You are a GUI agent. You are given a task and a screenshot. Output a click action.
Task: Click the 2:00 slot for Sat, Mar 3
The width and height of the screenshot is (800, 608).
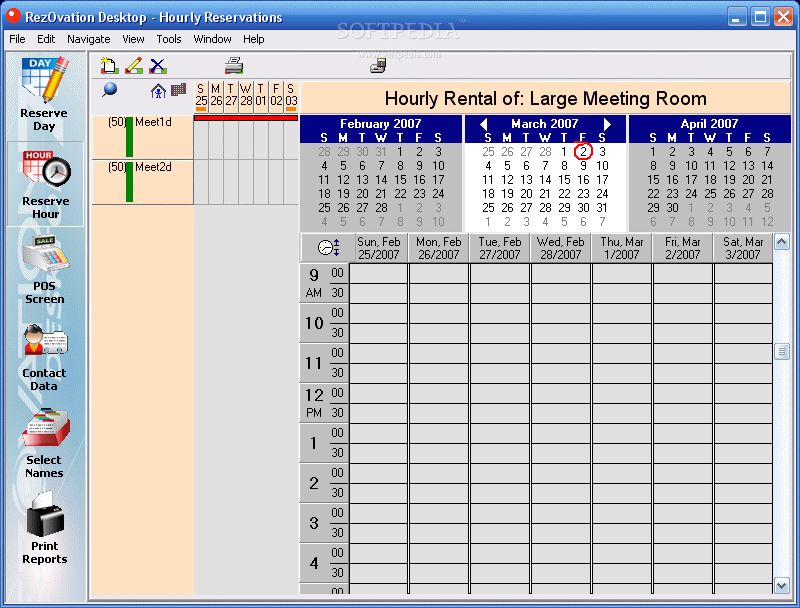[743, 473]
